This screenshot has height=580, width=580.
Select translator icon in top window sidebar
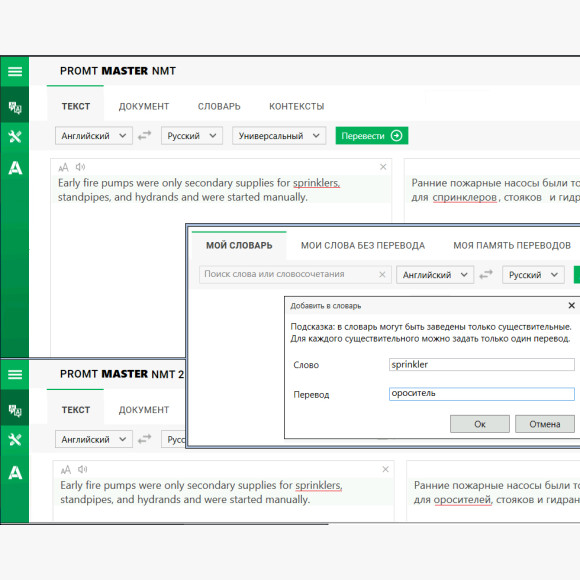(15, 107)
